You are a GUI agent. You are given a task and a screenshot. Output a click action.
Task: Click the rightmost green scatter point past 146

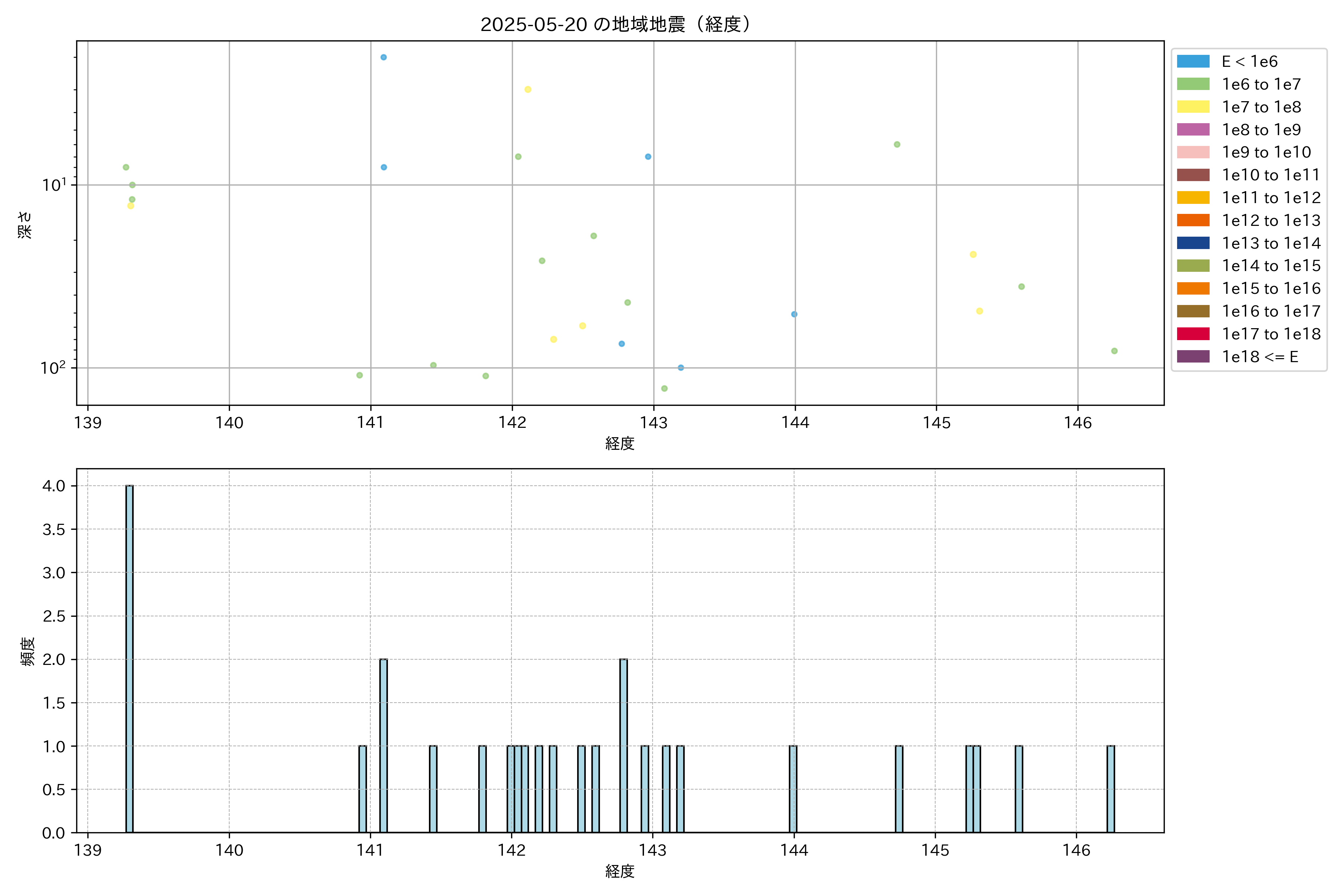(x=1114, y=351)
